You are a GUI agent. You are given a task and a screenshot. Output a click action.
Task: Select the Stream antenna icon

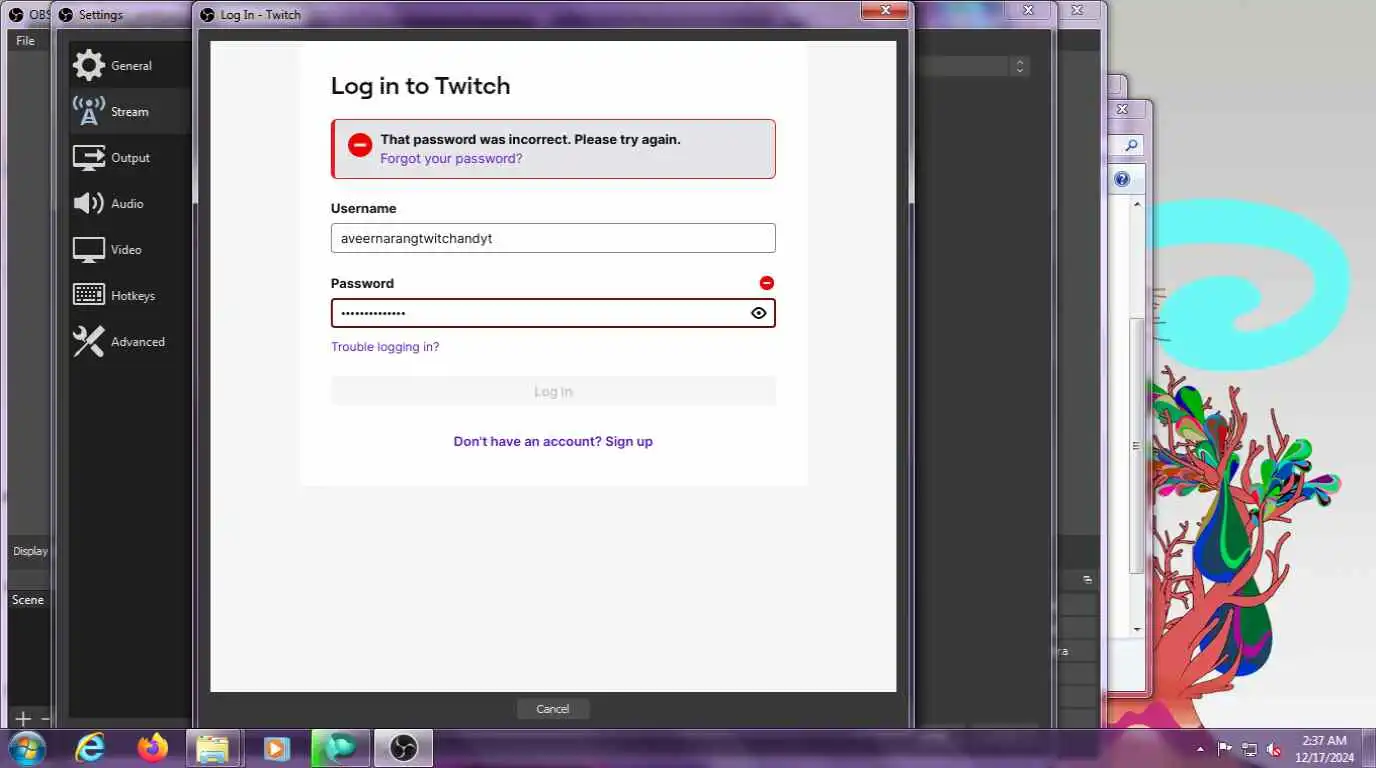[88, 111]
